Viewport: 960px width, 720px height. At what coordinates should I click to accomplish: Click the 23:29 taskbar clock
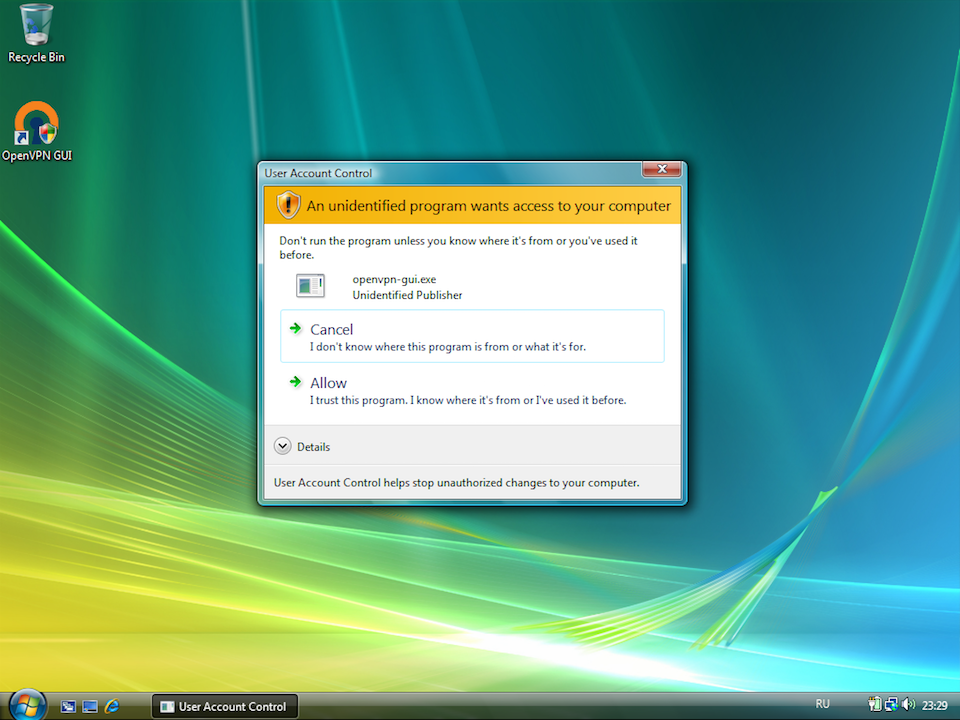(x=934, y=705)
